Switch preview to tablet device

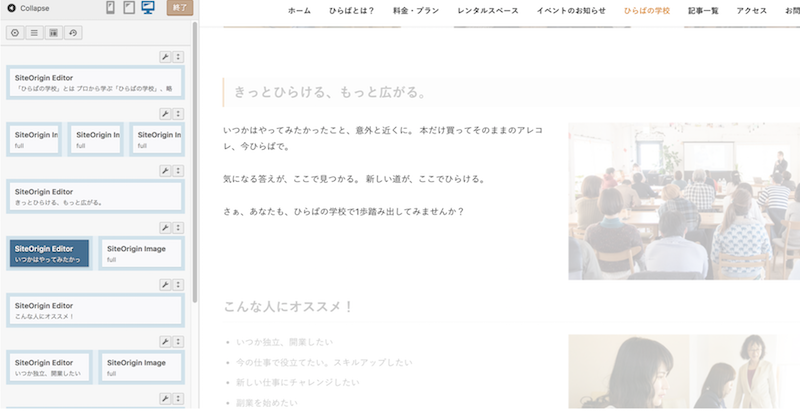point(128,9)
